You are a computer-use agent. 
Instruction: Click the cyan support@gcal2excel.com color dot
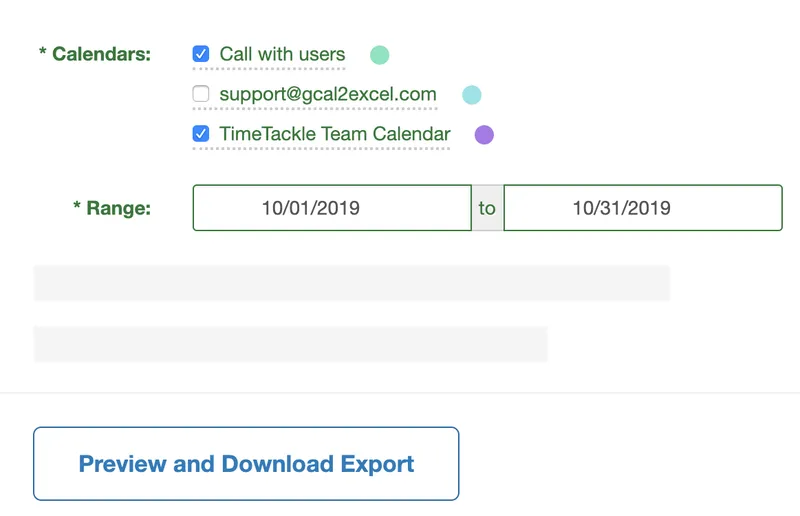pyautogui.click(x=471, y=95)
